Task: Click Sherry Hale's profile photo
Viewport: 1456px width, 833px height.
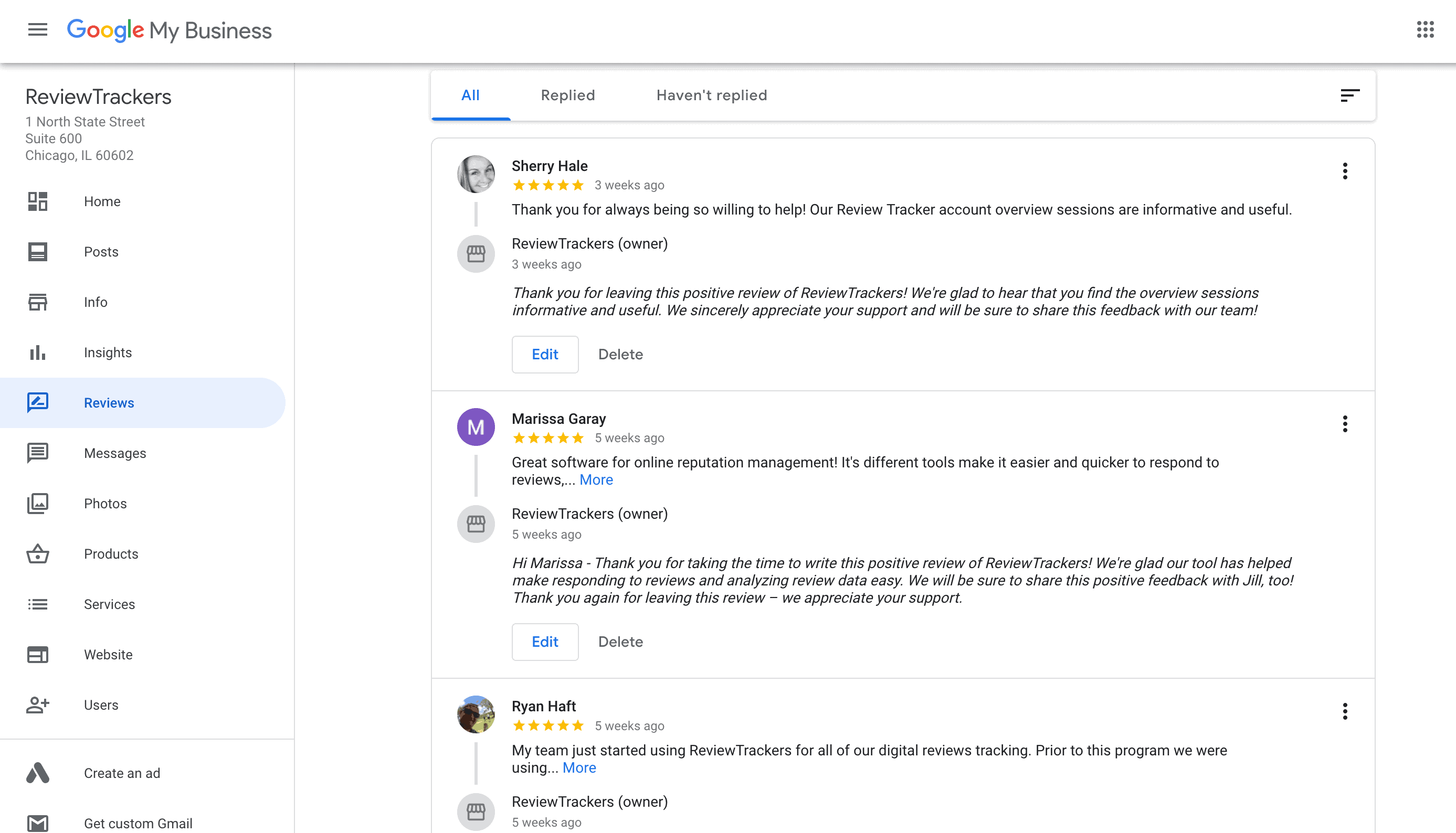Action: click(x=475, y=174)
